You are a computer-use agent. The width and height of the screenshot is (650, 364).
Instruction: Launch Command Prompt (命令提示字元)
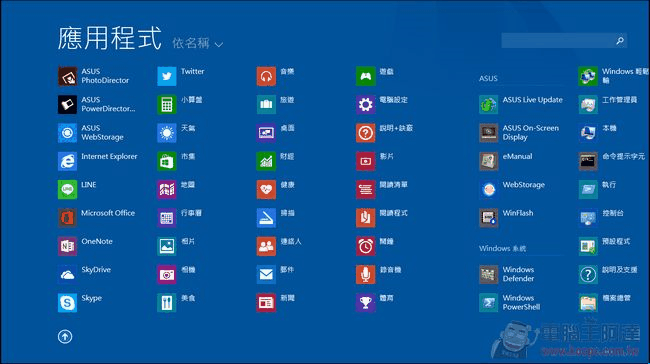click(612, 161)
